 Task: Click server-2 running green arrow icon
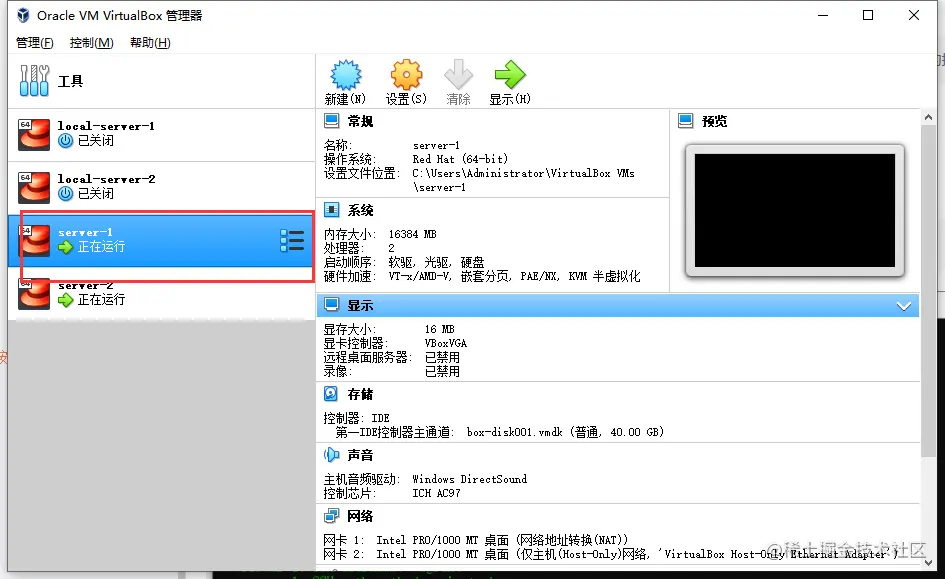coord(66,299)
